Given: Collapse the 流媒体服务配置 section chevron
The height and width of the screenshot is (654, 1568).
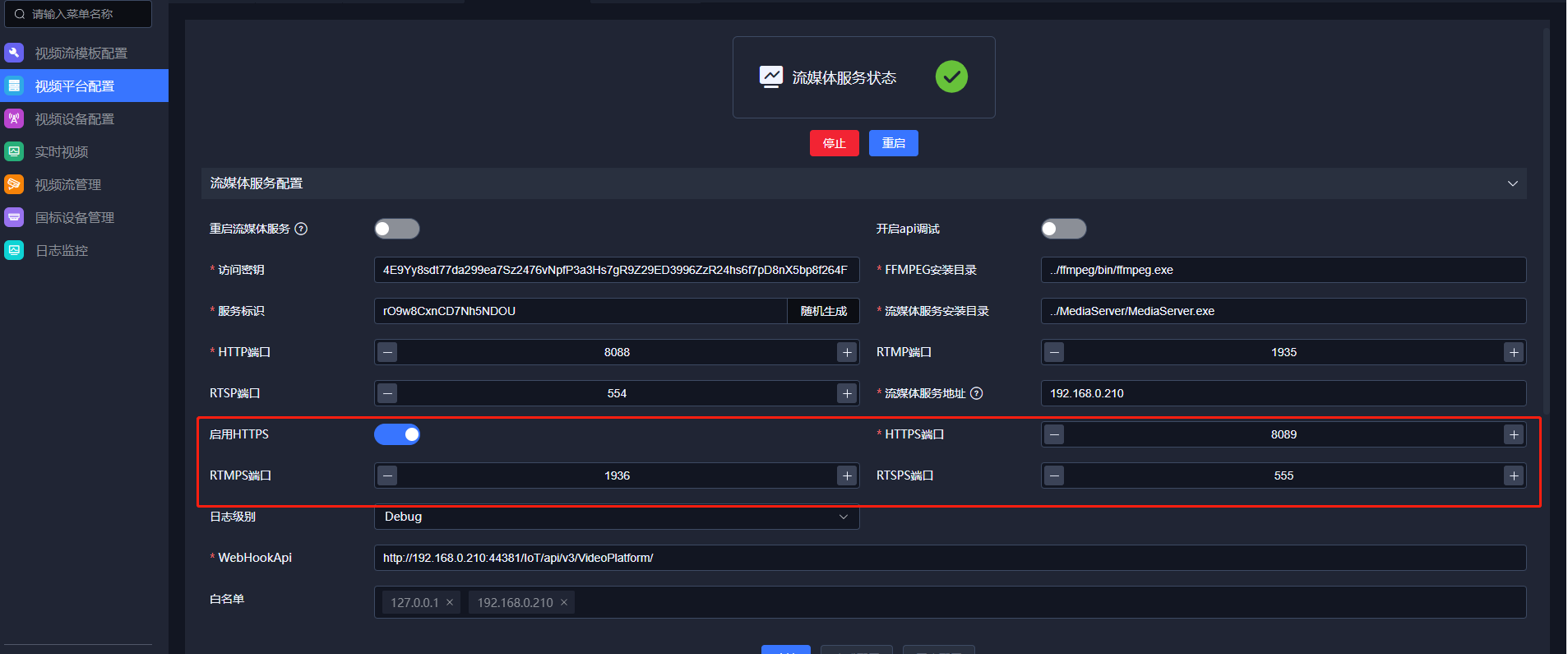Looking at the screenshot, I should (1513, 183).
